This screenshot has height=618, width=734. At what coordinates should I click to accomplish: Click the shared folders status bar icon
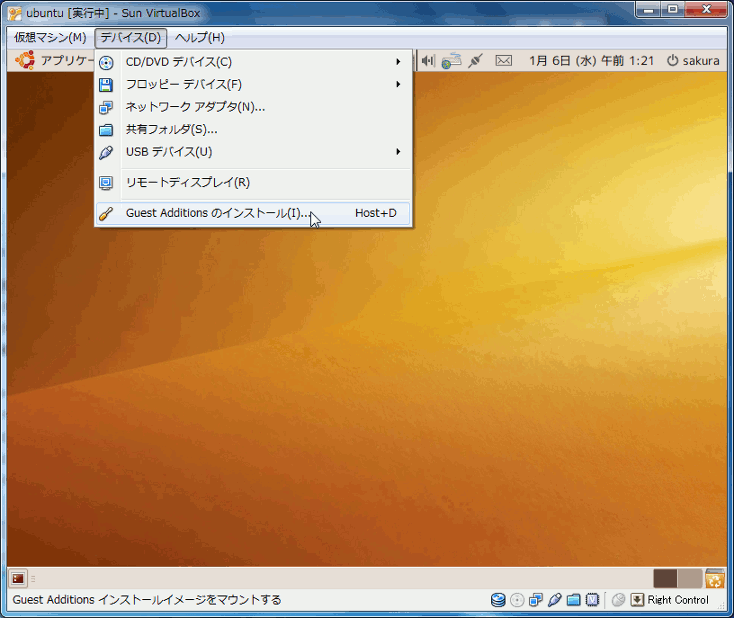[574, 600]
